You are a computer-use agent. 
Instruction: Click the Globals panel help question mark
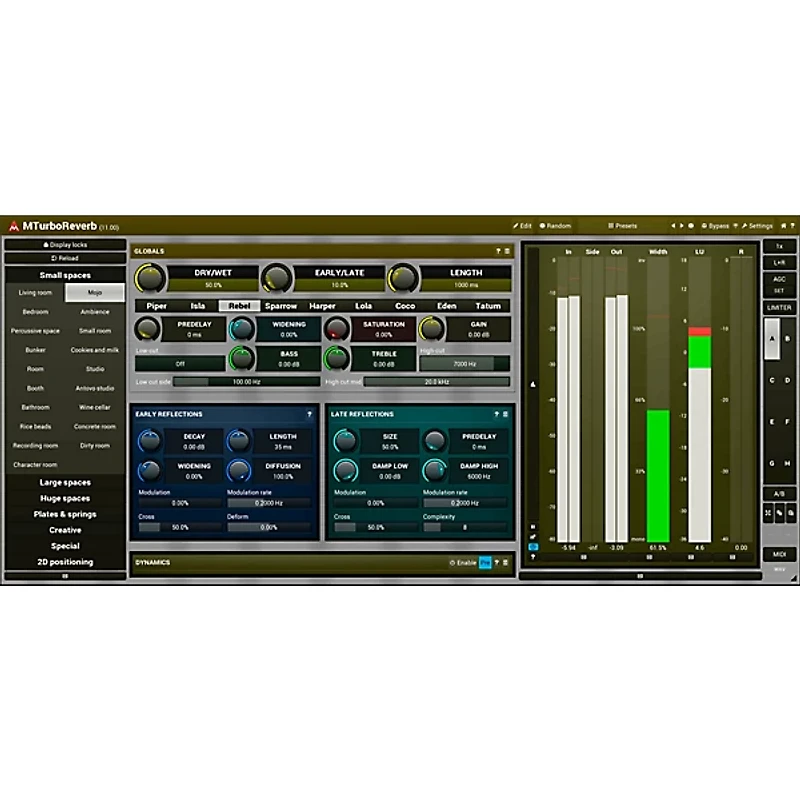(497, 251)
